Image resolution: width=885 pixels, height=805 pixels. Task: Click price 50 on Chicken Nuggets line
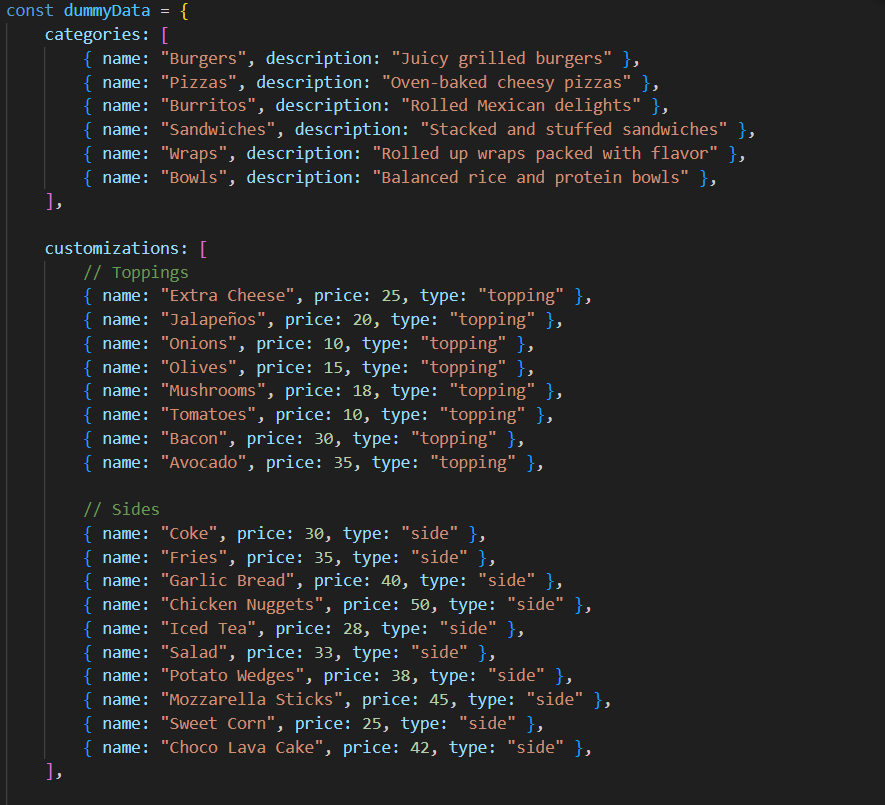419,605
